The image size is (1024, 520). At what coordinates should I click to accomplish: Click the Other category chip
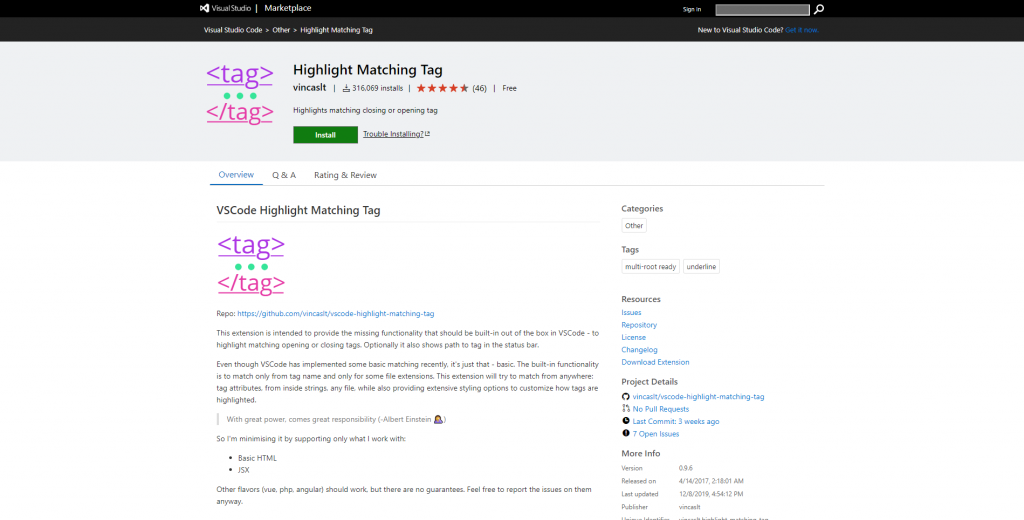click(x=634, y=225)
